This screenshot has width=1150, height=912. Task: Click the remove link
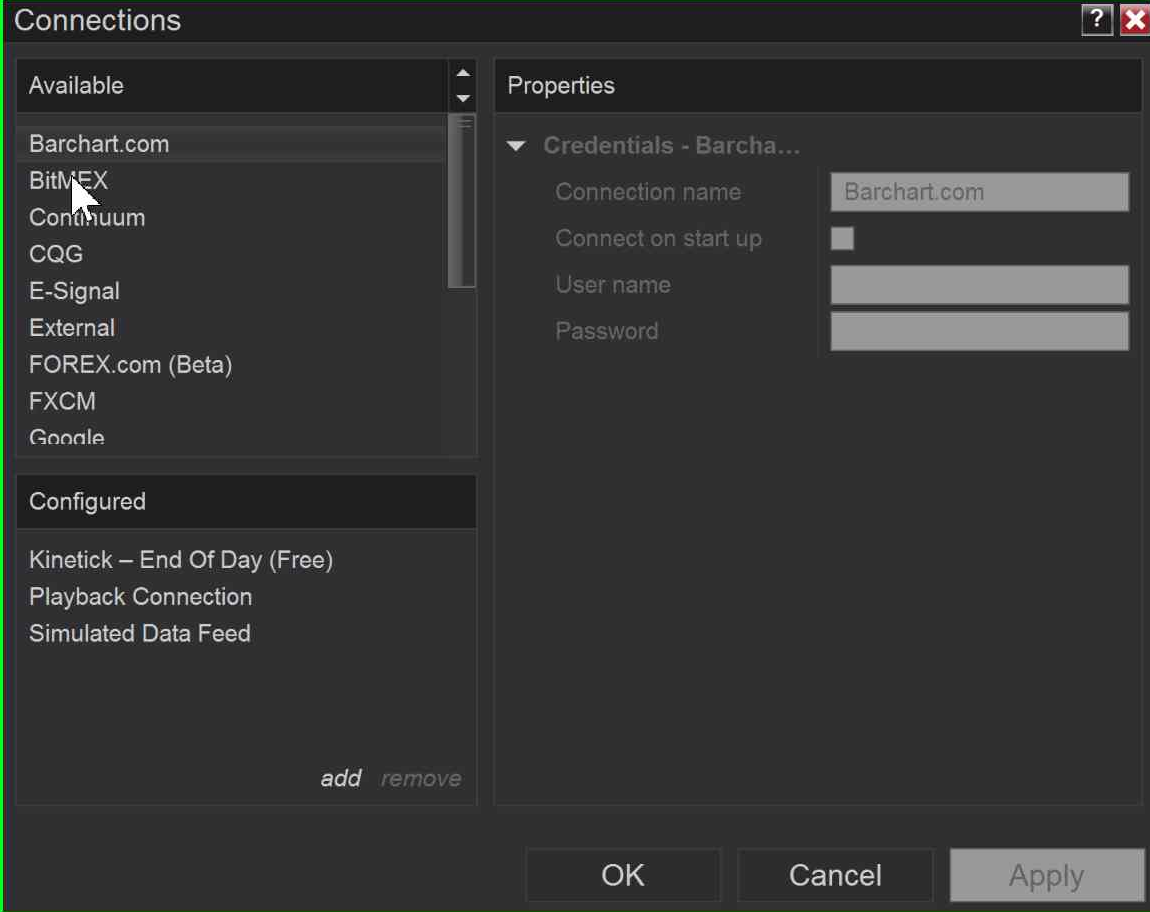click(421, 778)
